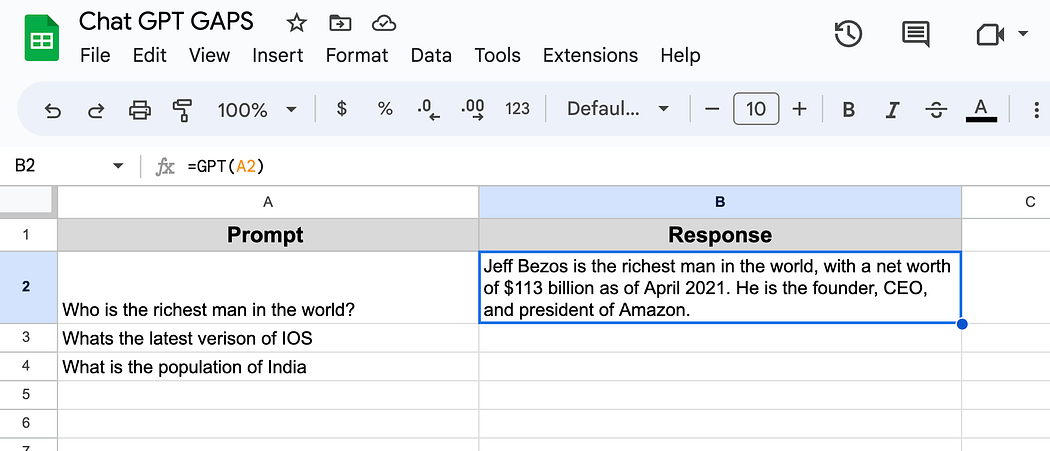Redo the last action
This screenshot has width=1050, height=451.
(x=96, y=109)
